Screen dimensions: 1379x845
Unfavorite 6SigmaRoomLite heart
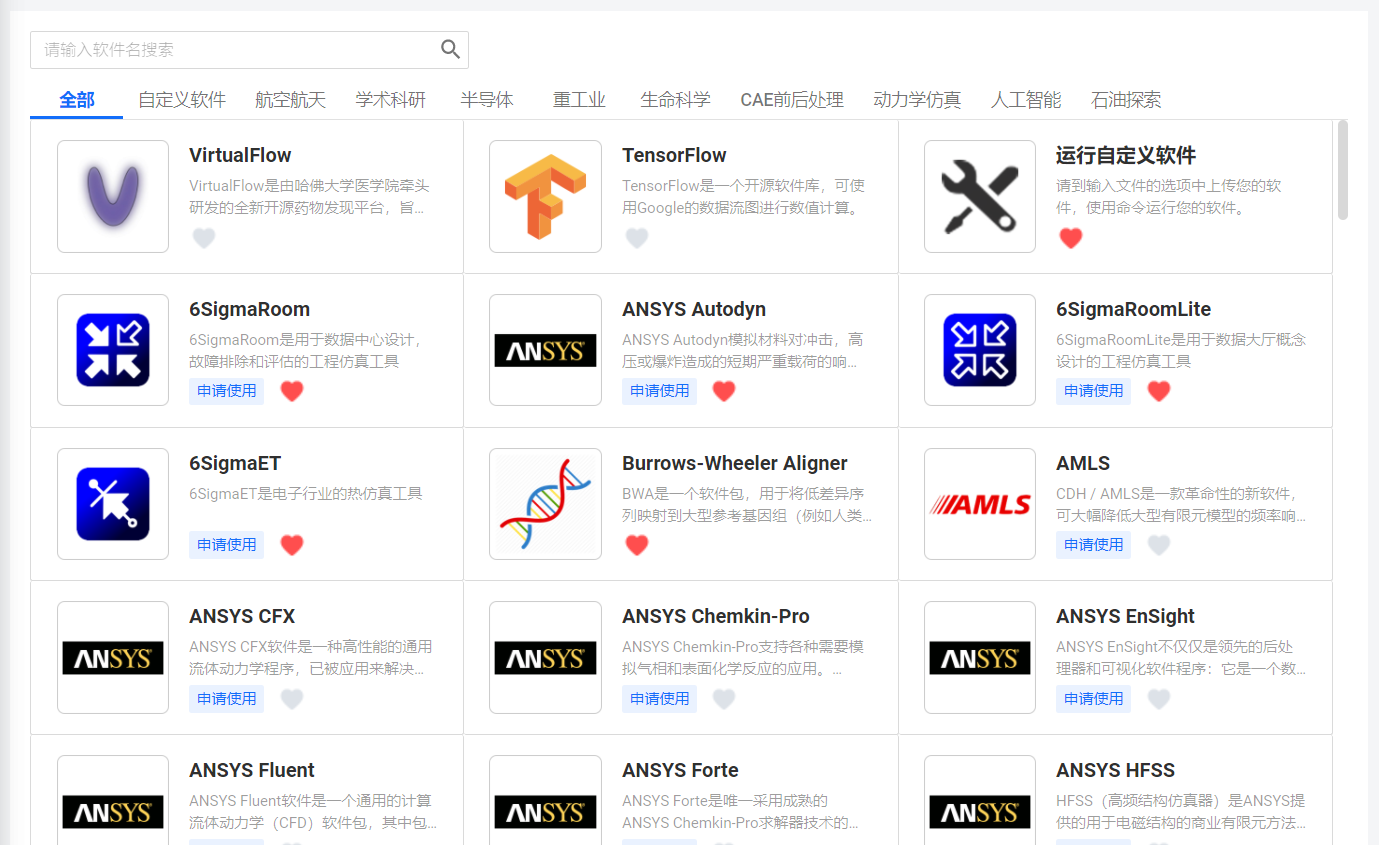click(1159, 391)
